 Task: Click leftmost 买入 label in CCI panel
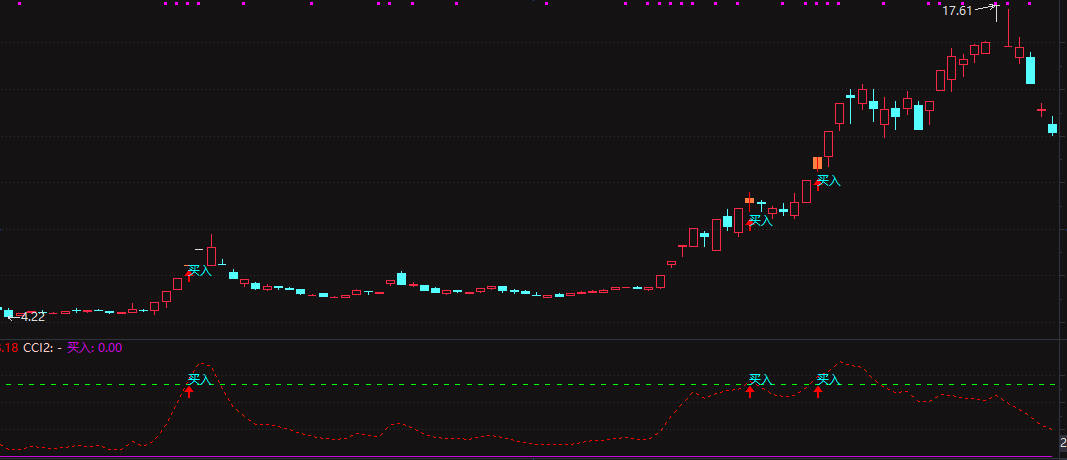point(200,379)
